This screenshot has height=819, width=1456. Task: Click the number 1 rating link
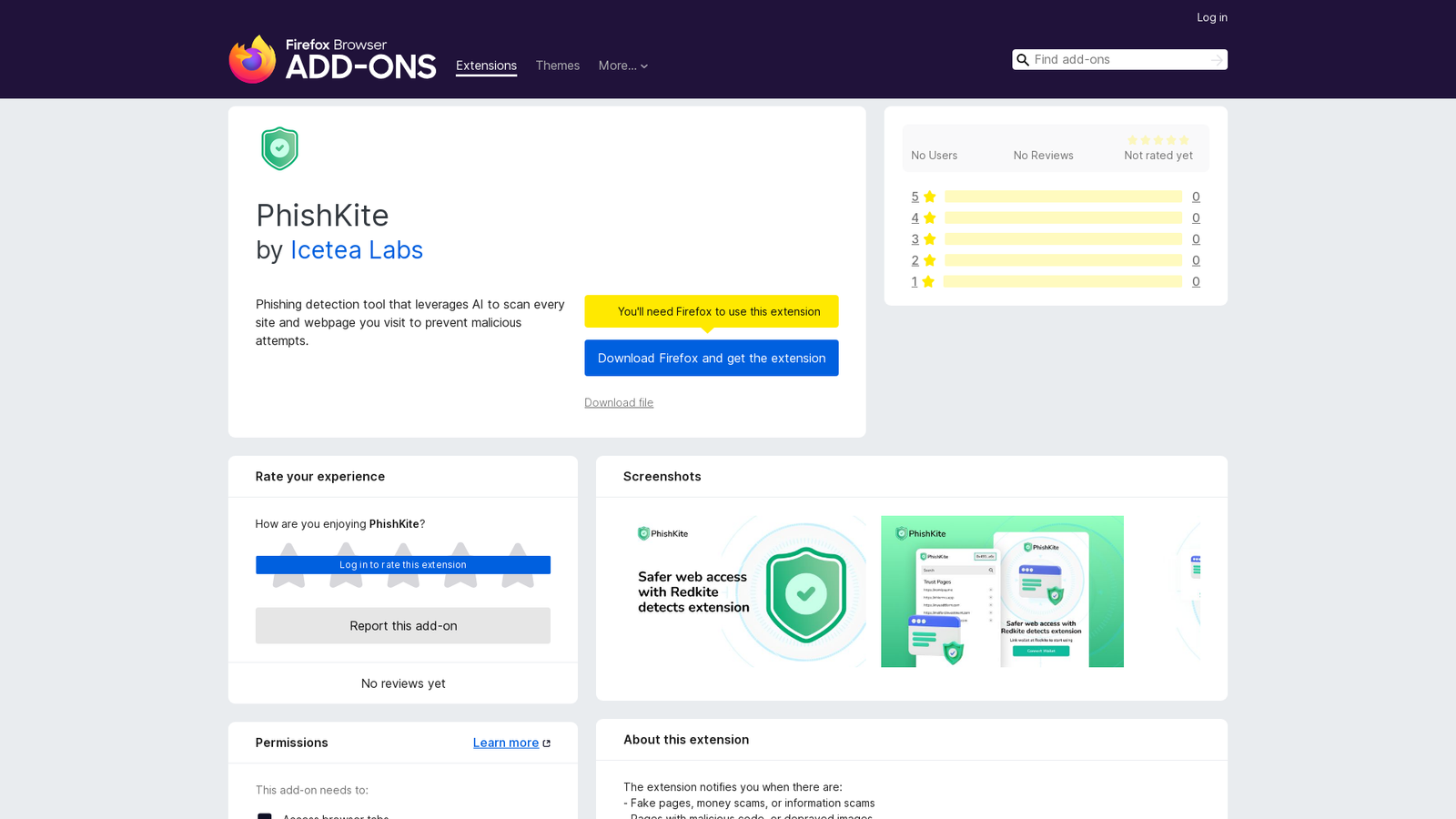(x=915, y=281)
